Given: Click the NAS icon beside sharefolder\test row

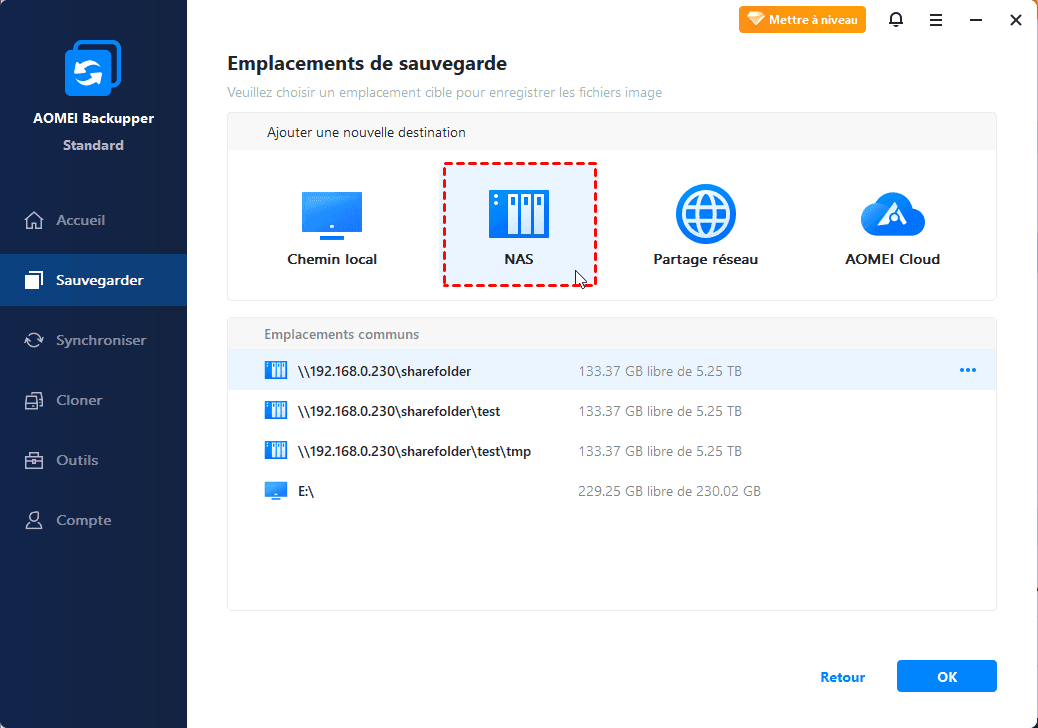Looking at the screenshot, I should pos(275,410).
